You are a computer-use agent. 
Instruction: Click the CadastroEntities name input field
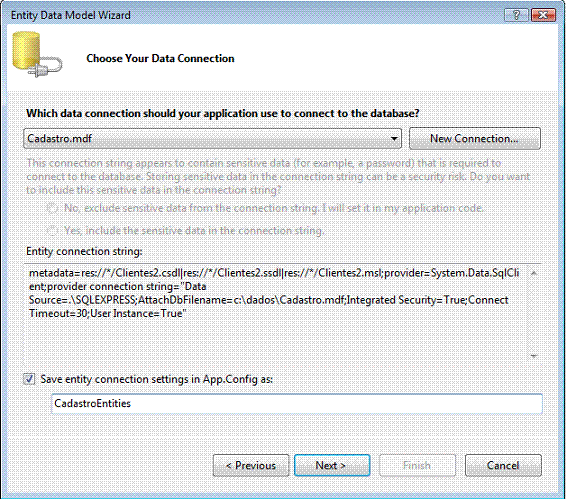[297, 404]
